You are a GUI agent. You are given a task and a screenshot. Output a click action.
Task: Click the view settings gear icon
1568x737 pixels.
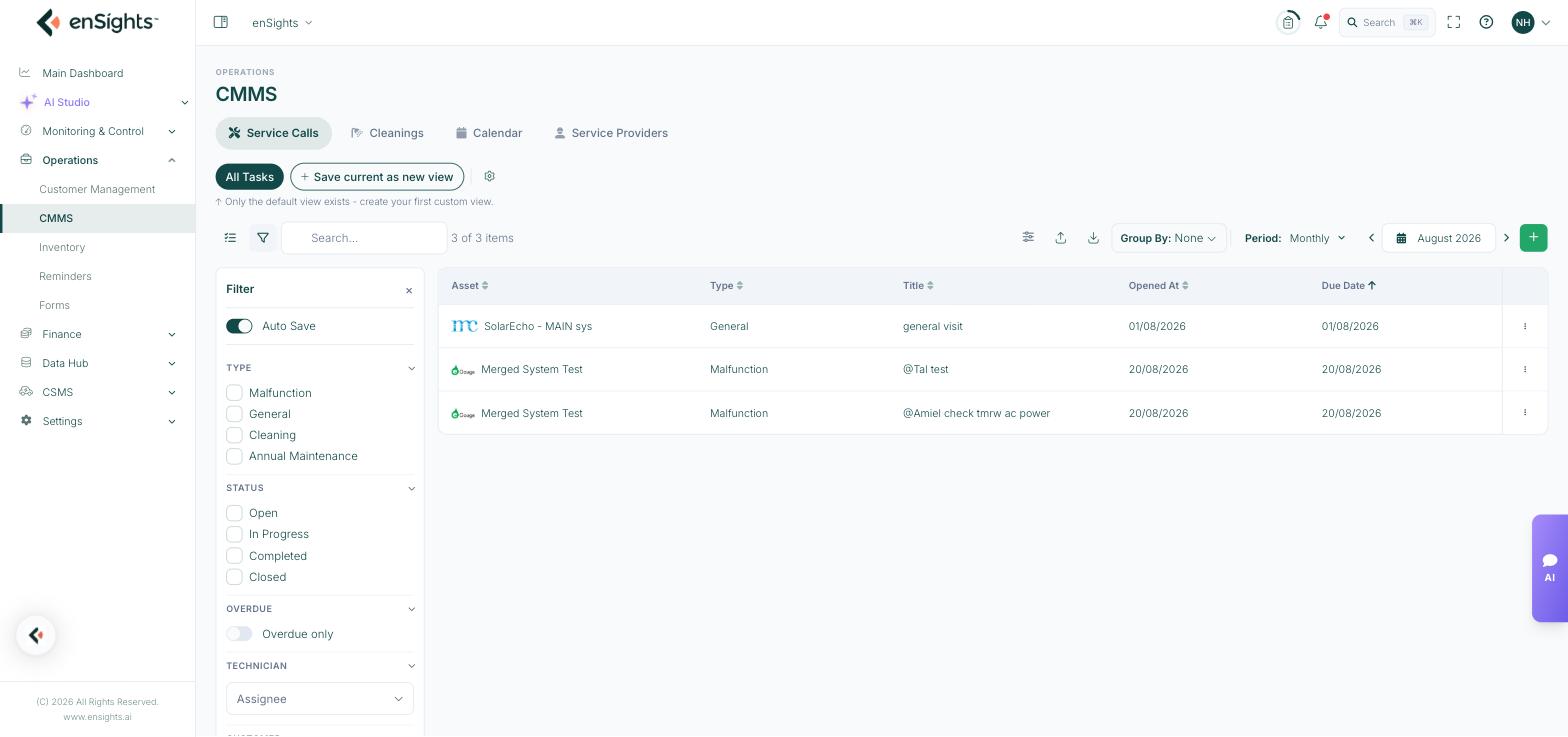[x=489, y=176]
